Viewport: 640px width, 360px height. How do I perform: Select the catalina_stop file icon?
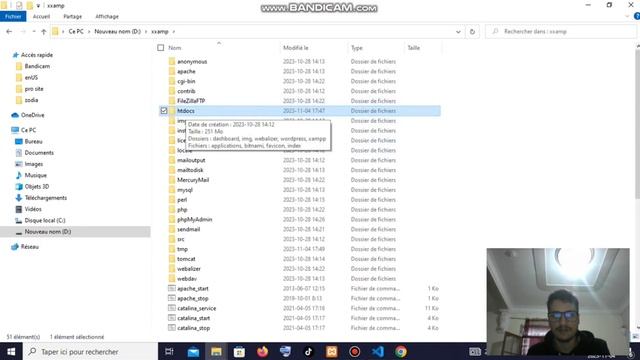172,328
